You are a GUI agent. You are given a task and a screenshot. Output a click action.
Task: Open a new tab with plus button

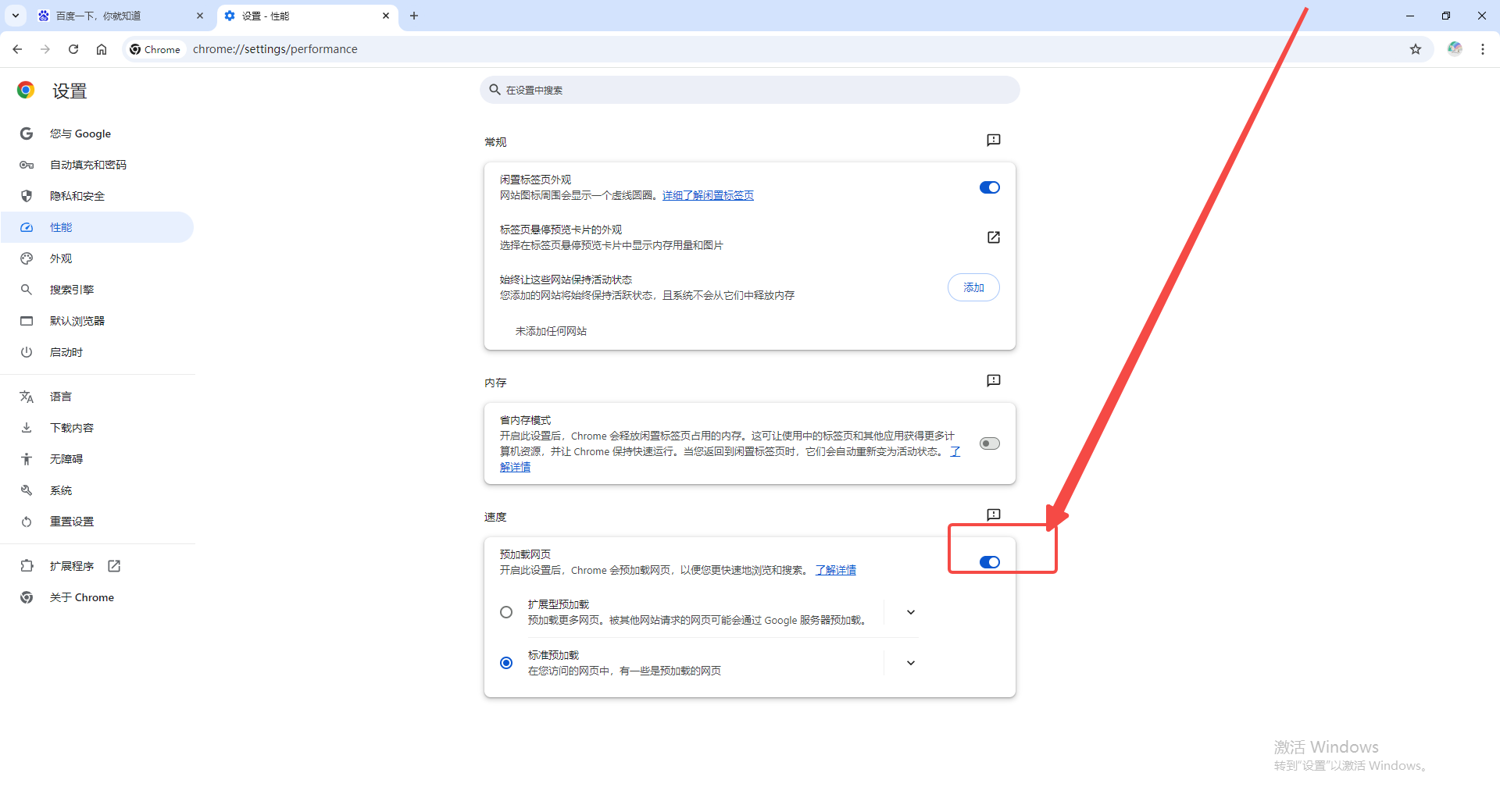pos(414,16)
